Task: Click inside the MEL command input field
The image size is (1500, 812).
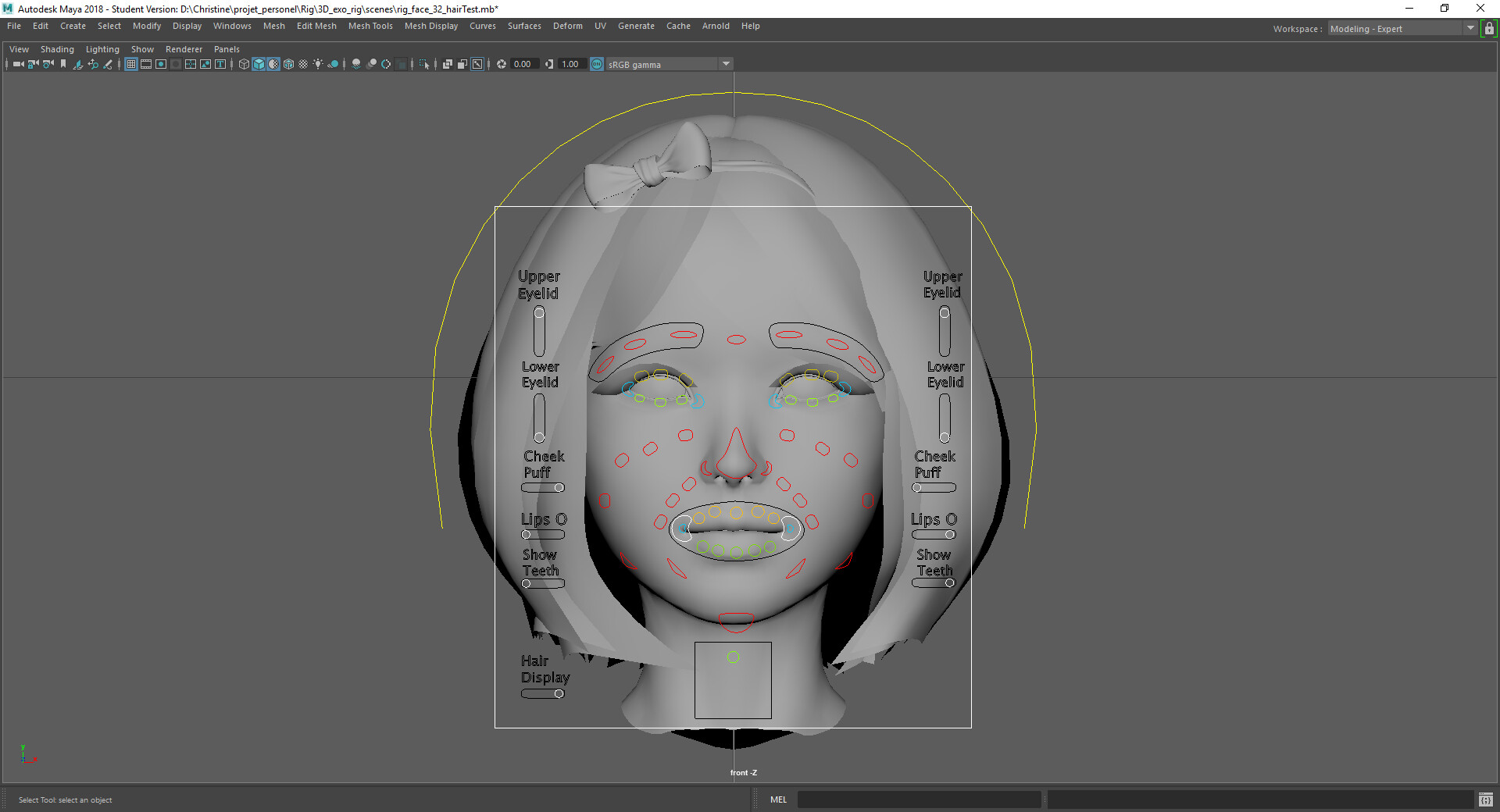Action: pyautogui.click(x=919, y=800)
